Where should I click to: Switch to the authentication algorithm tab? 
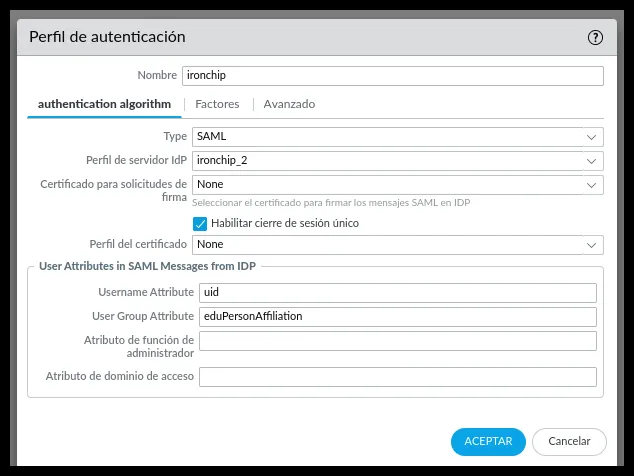click(x=104, y=104)
